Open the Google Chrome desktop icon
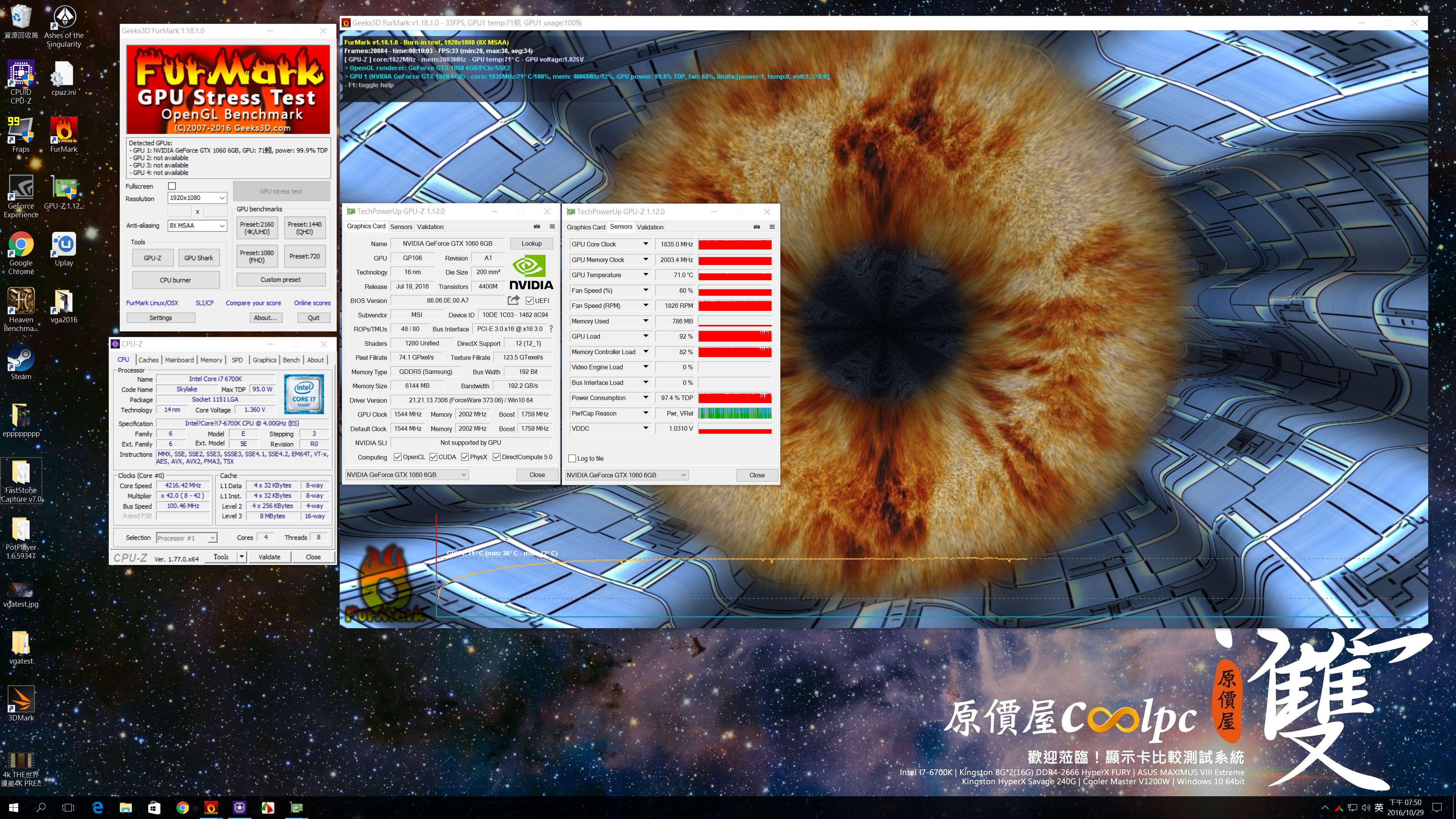Screen dimensions: 1456x819 pos(21,253)
